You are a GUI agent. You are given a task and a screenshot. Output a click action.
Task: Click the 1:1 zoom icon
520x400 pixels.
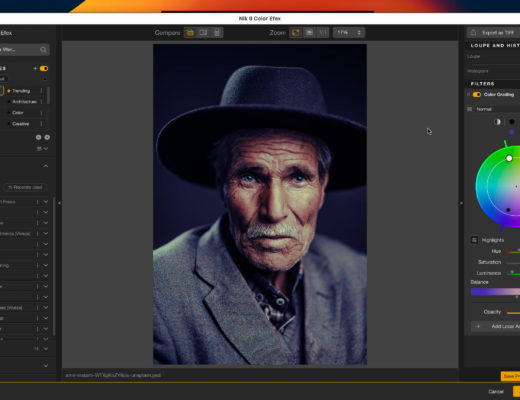click(323, 33)
